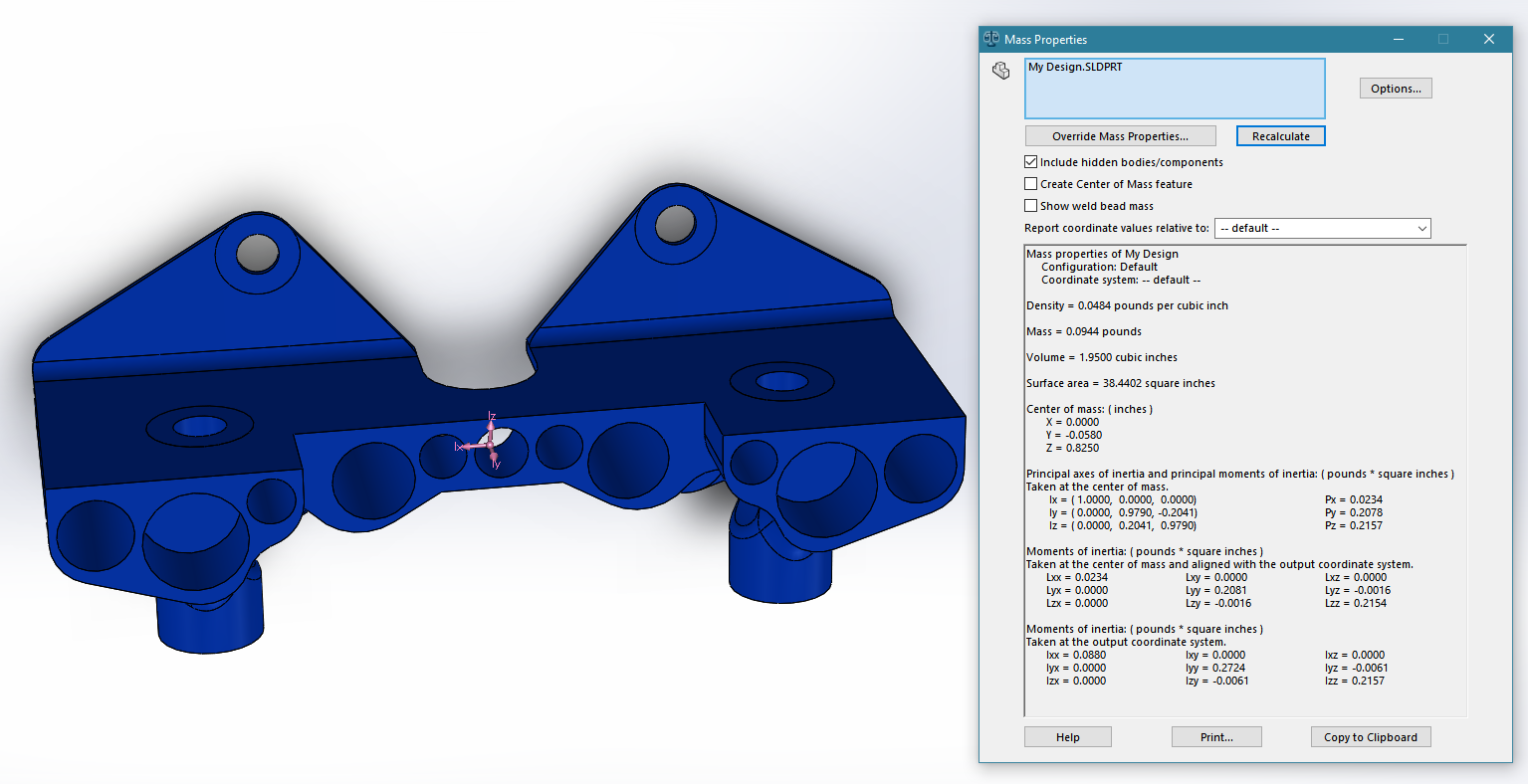Screen dimensions: 1528x784
Task: Click the Lxx = 0.0234 value
Action: (x=1077, y=577)
